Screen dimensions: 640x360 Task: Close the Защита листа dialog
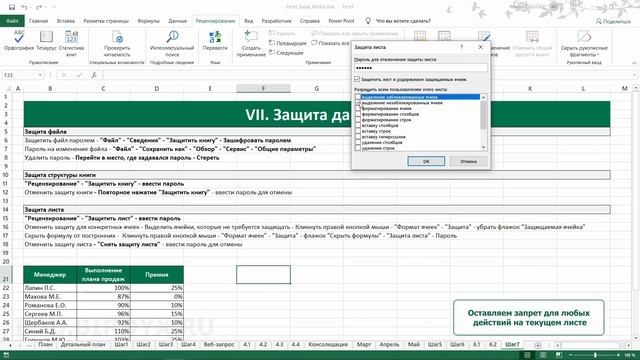point(480,47)
